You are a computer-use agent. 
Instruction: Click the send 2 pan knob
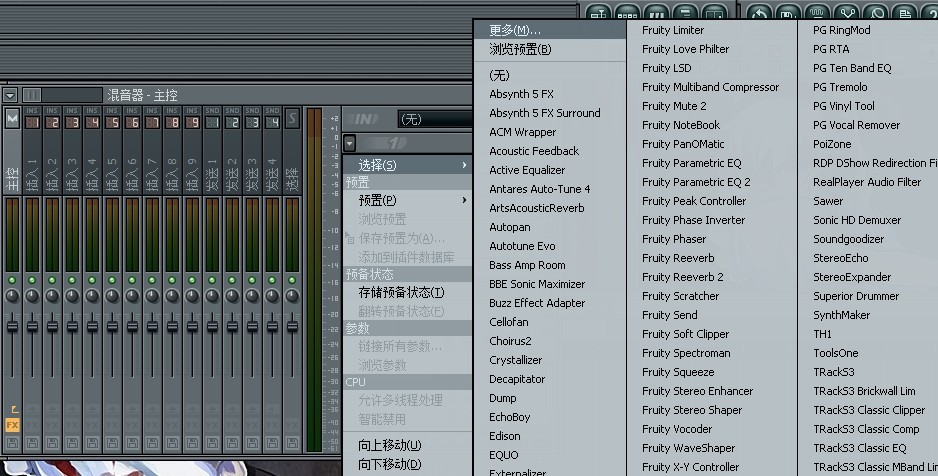point(232,295)
